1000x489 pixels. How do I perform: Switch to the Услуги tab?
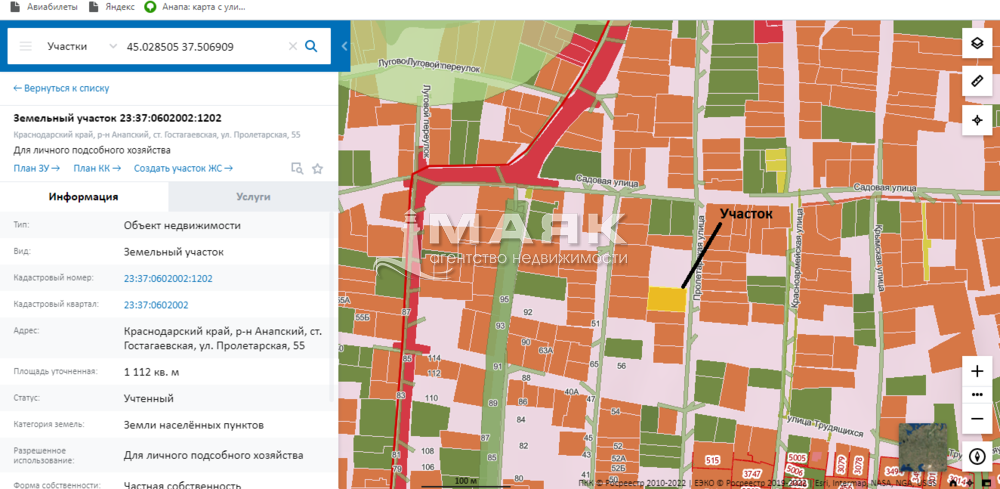point(251,197)
